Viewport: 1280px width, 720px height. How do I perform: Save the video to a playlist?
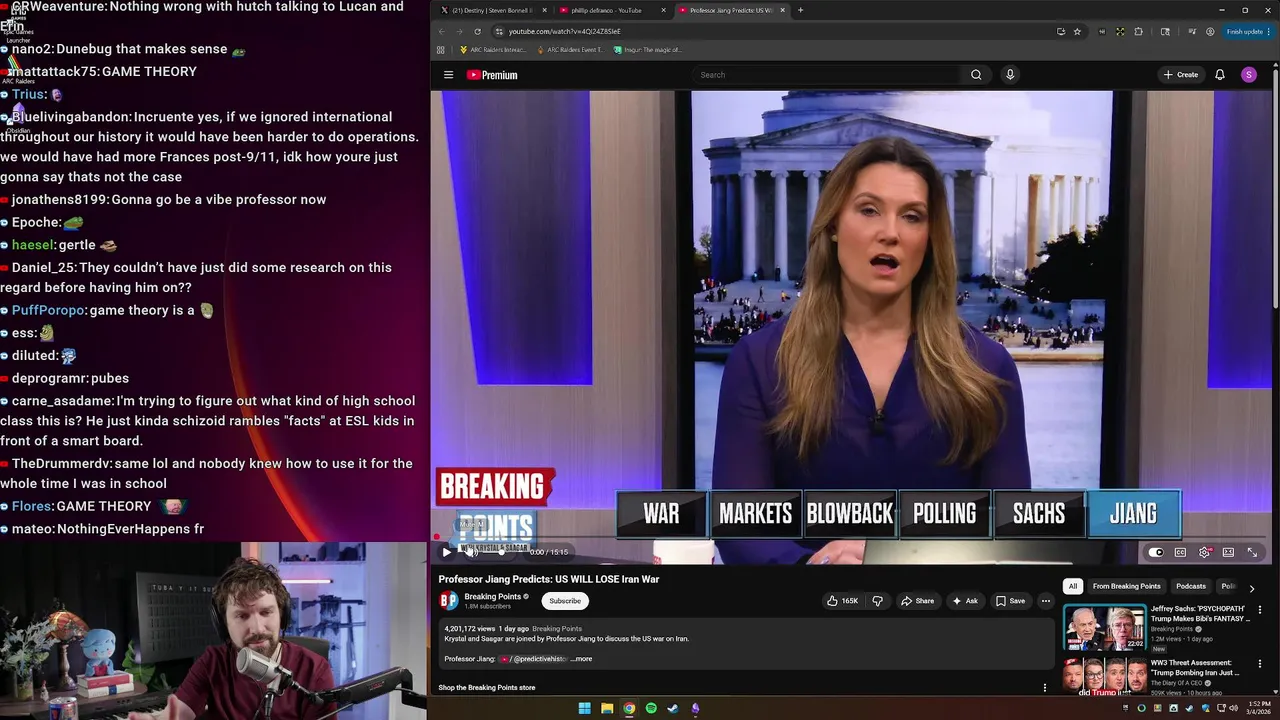(x=1010, y=601)
